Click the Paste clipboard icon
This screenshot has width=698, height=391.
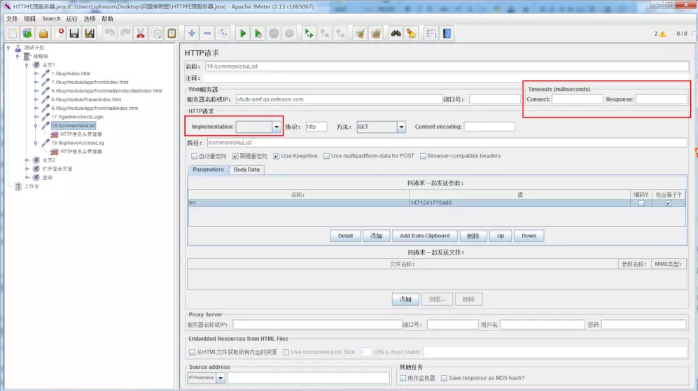tap(172, 33)
